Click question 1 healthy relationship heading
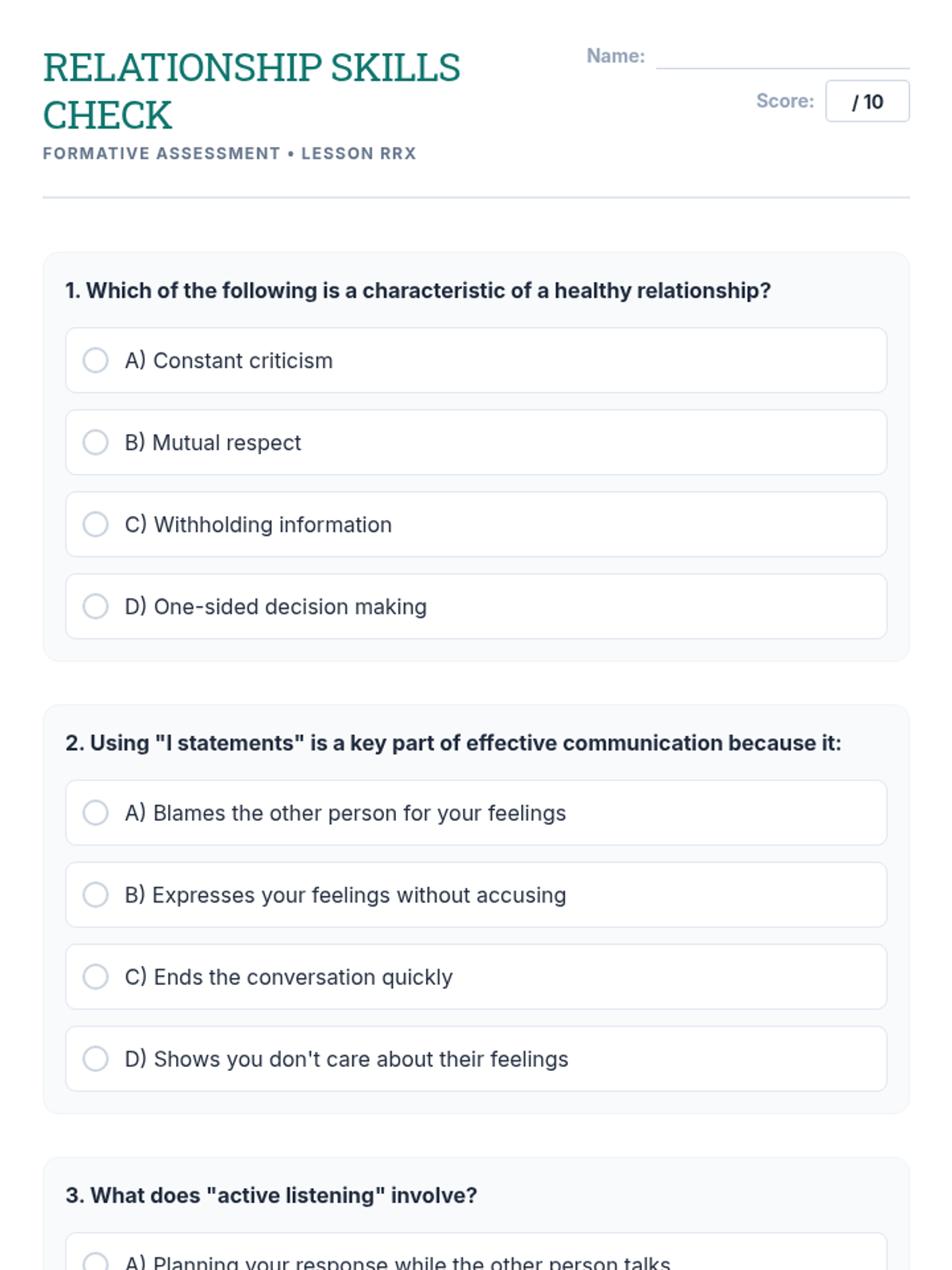The image size is (952, 1270). (x=418, y=291)
